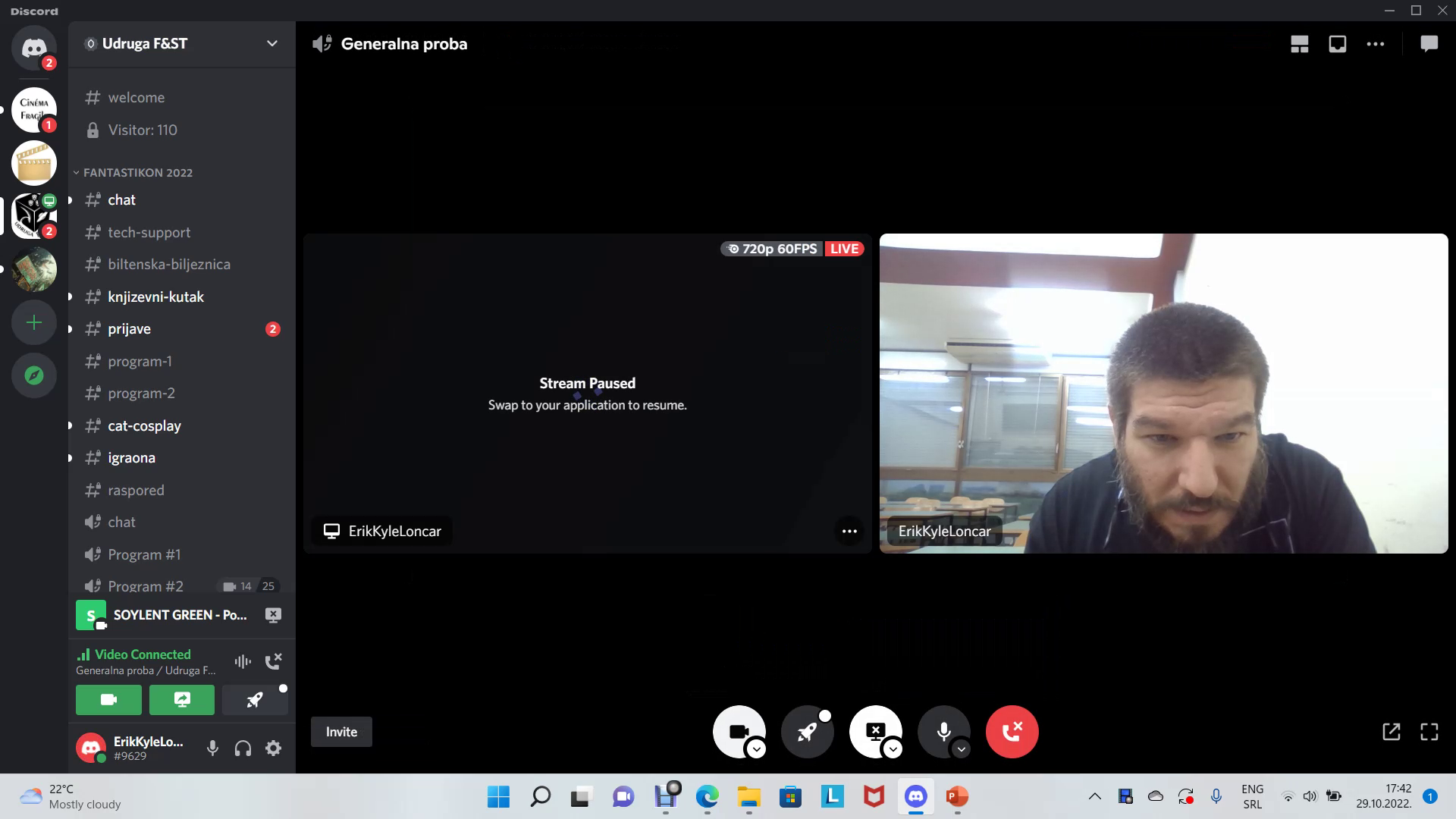
Task: Open the Udruga F&ST server dropdown menu
Action: (x=271, y=44)
